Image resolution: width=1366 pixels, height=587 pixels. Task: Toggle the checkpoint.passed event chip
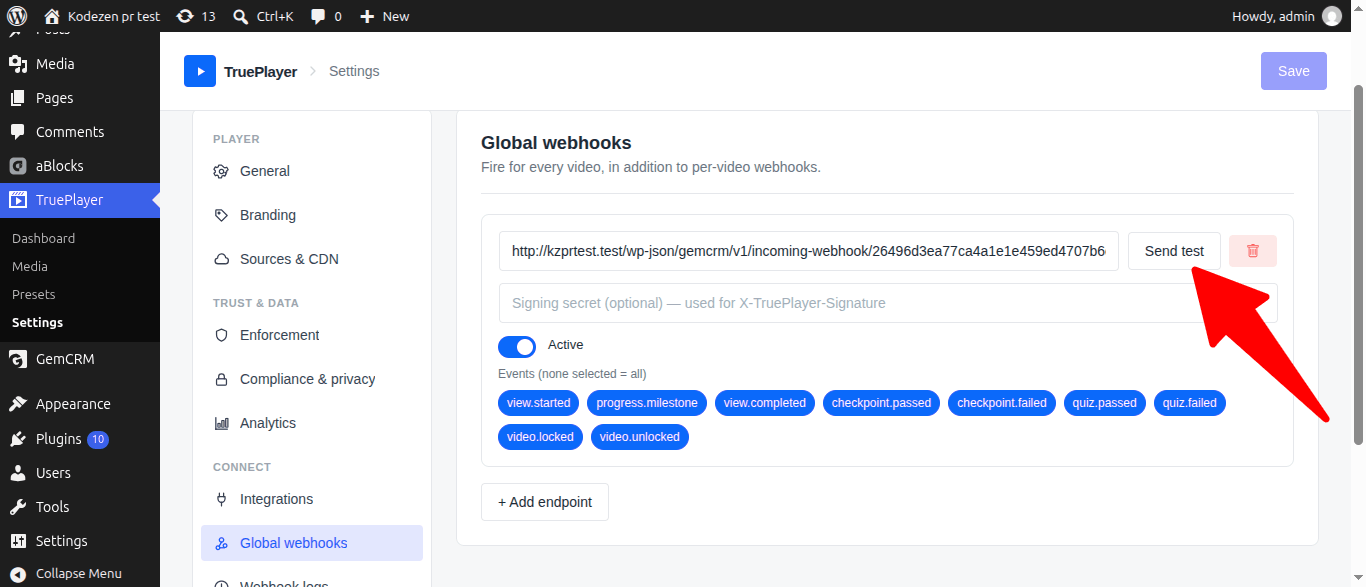[882, 403]
